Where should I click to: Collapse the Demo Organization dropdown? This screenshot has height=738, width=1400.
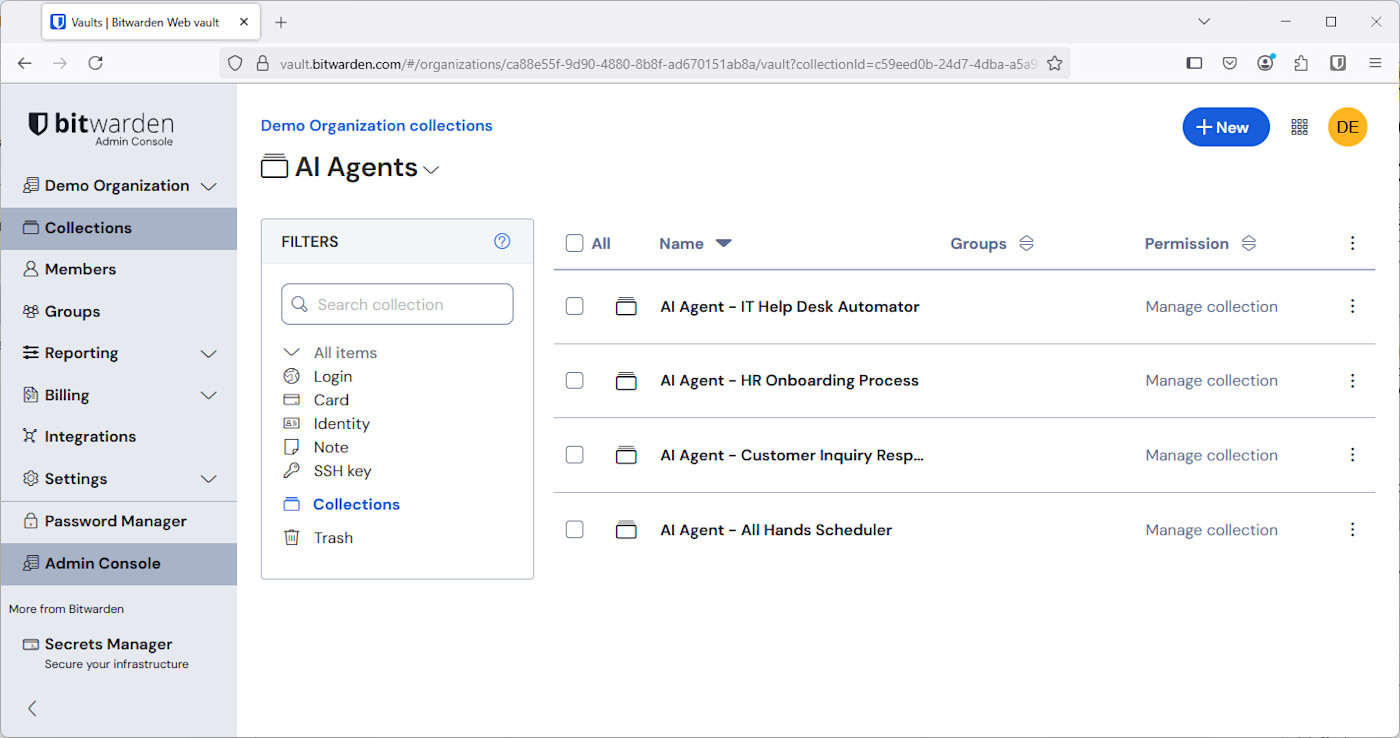(208, 185)
